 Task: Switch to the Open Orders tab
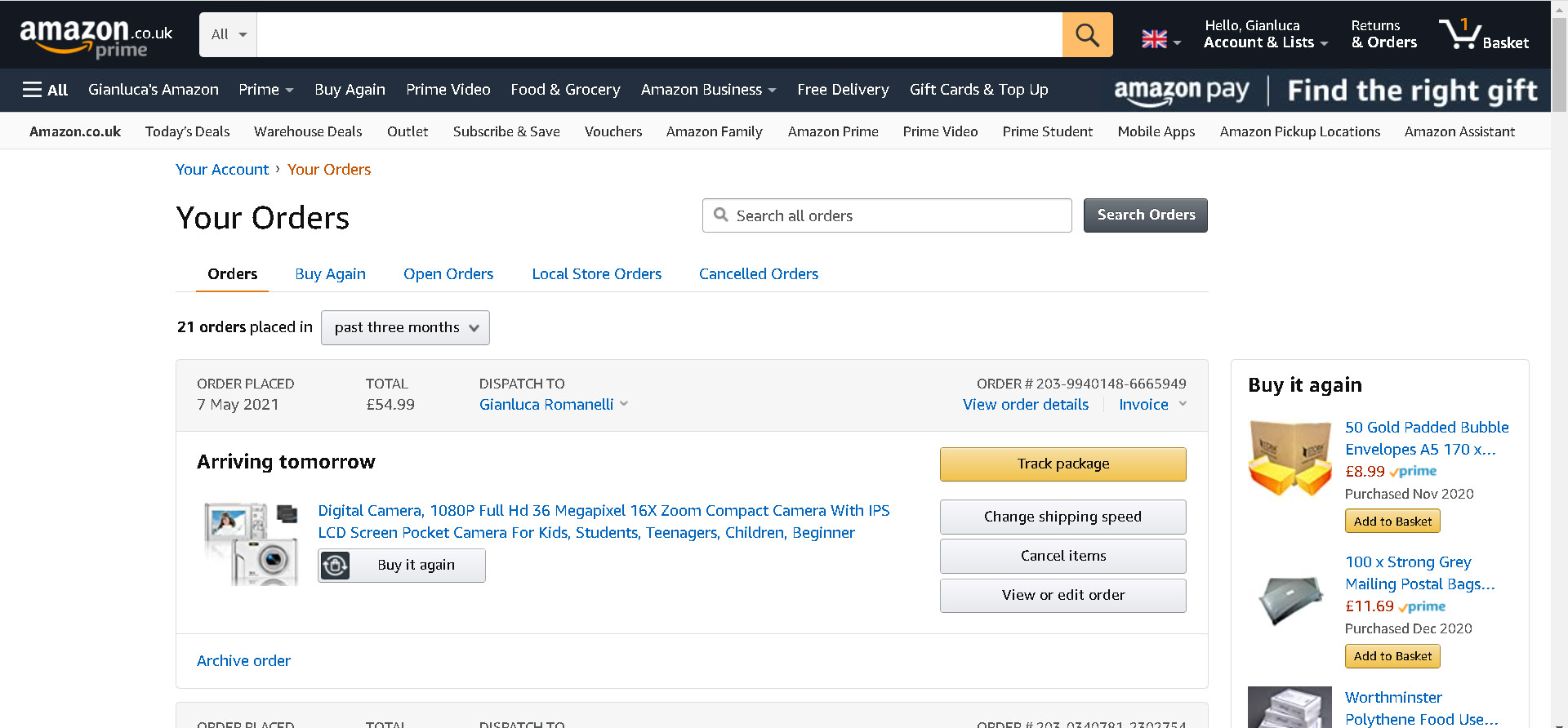click(x=448, y=274)
